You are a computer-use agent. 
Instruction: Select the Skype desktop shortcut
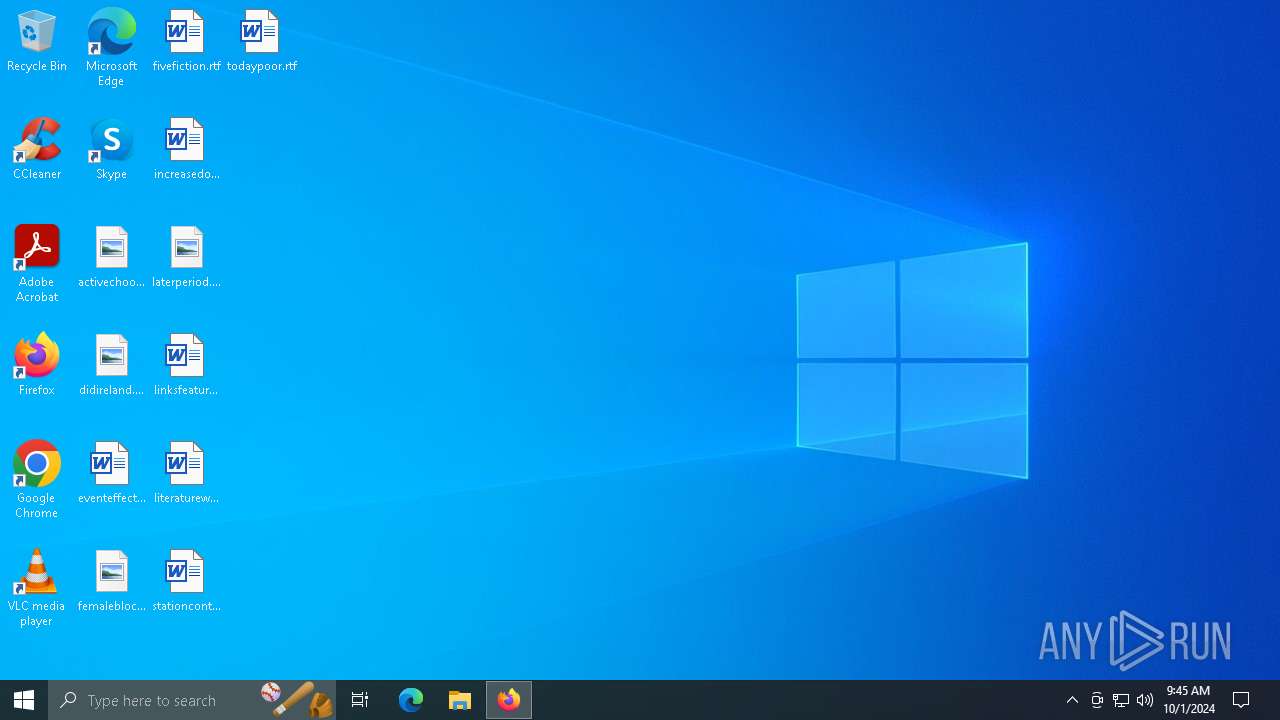(x=111, y=149)
